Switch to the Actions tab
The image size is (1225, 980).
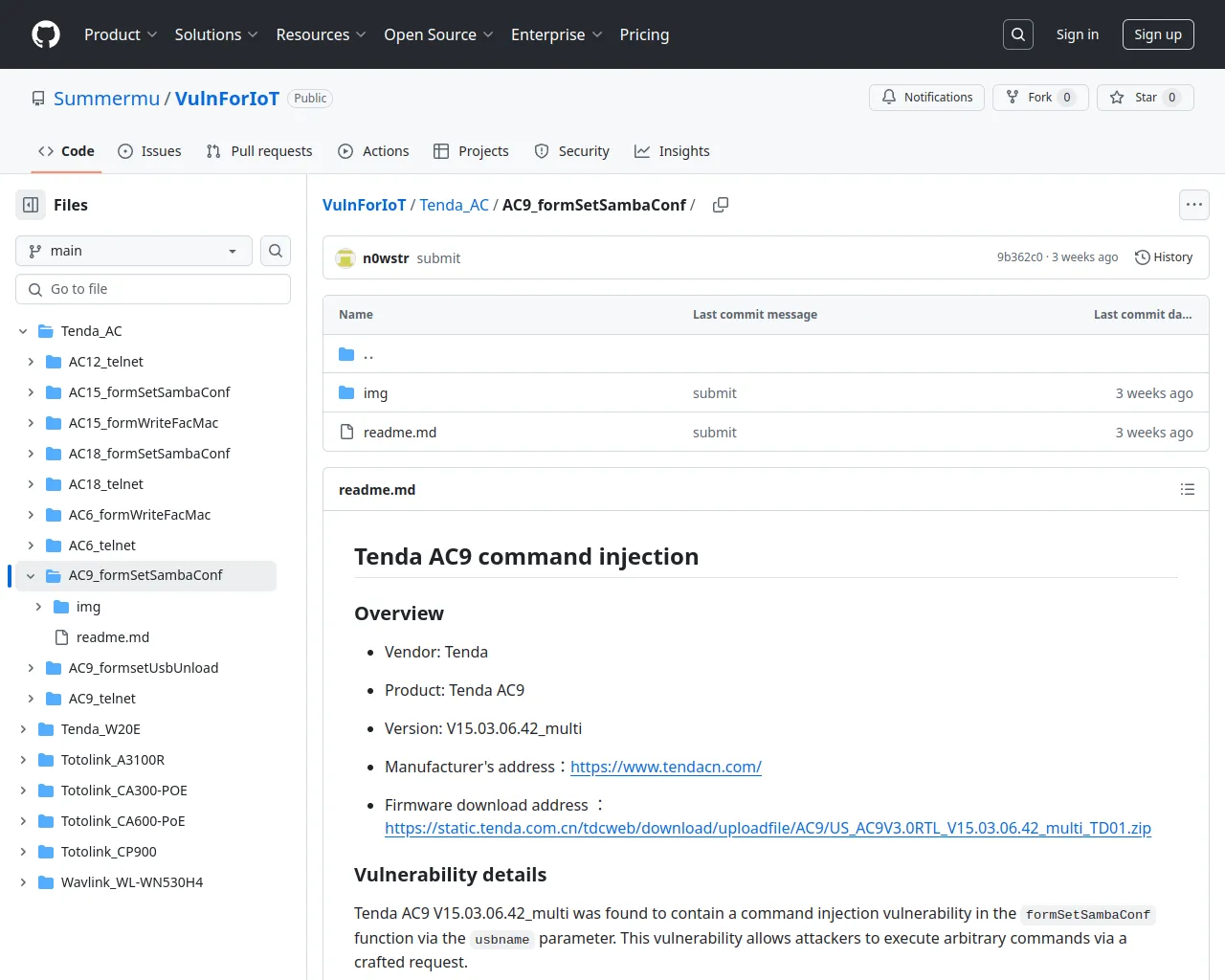373,151
